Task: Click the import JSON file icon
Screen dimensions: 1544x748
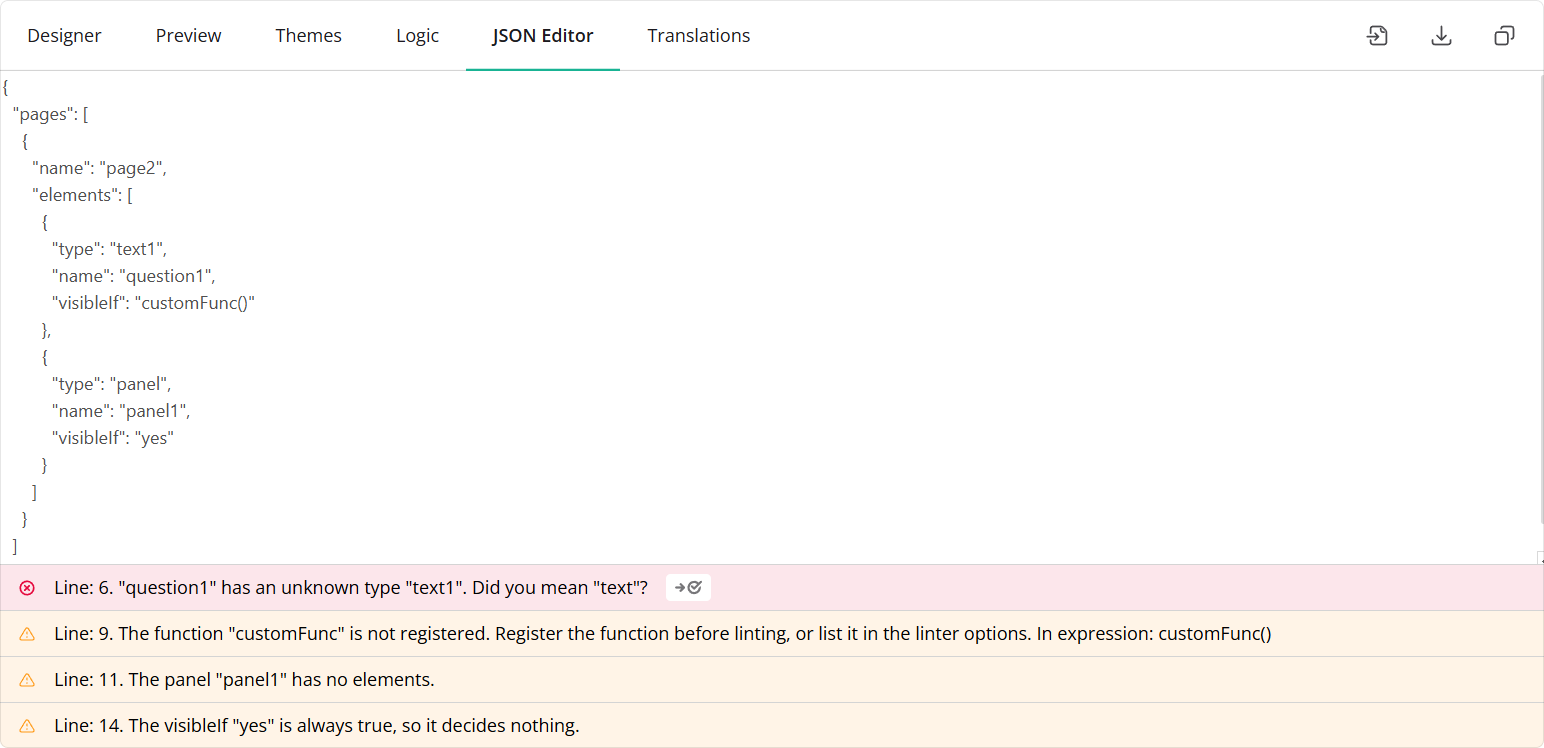Action: pyautogui.click(x=1377, y=36)
